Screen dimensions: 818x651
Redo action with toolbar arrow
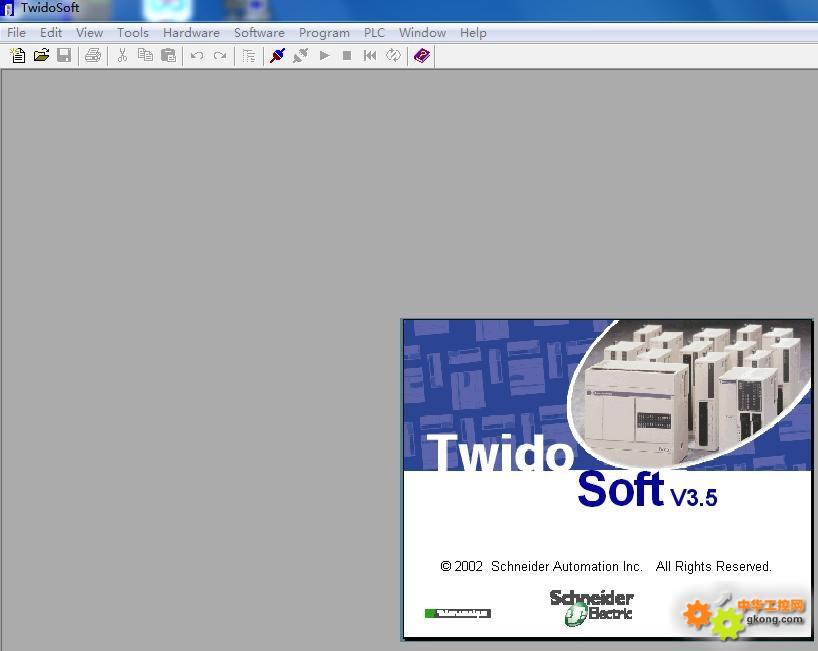[x=220, y=55]
